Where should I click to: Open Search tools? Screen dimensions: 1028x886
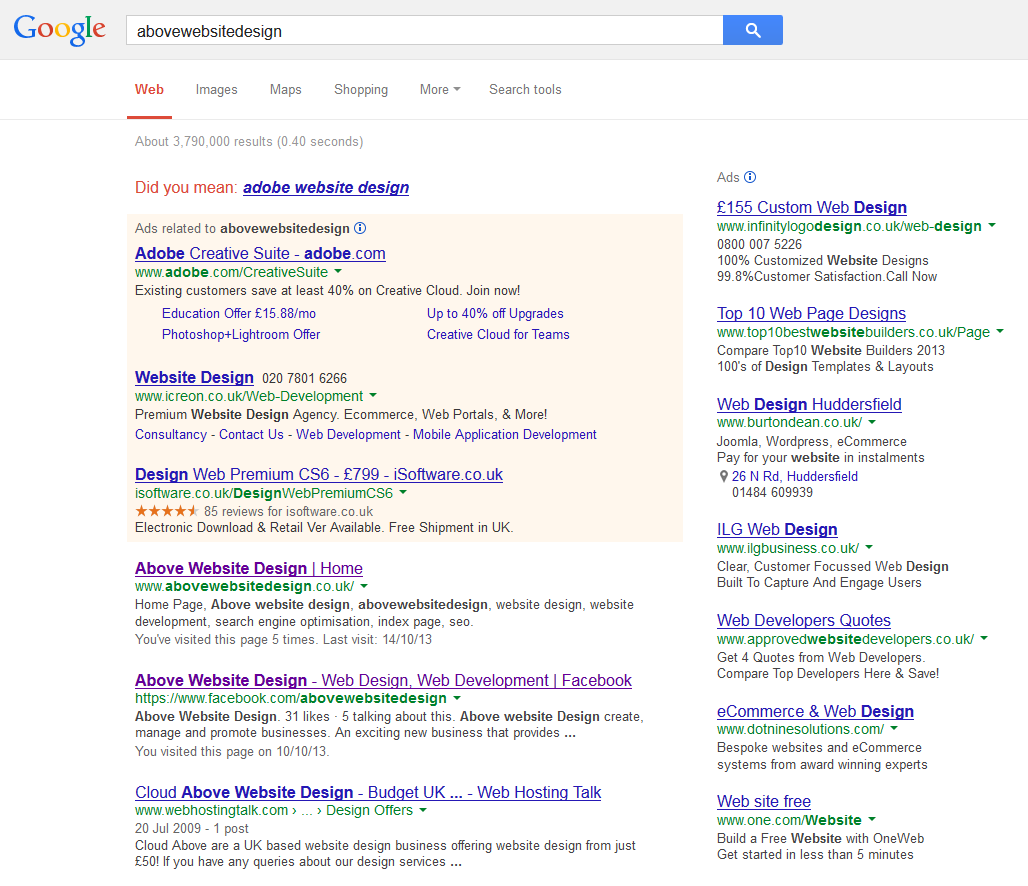(x=525, y=90)
